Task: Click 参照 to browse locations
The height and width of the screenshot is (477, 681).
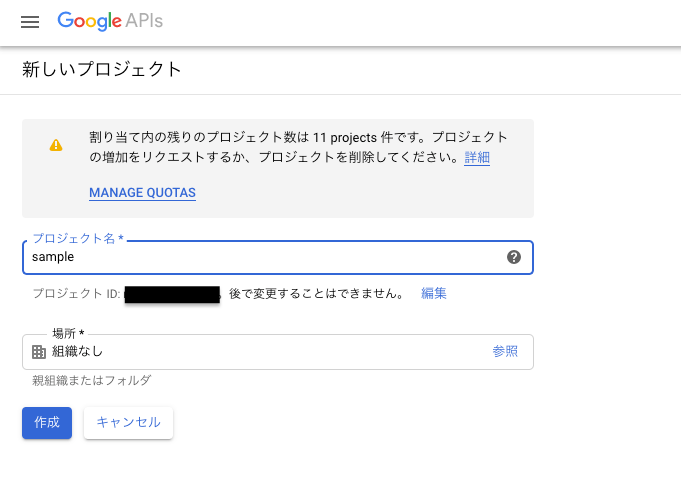Action: (x=505, y=351)
